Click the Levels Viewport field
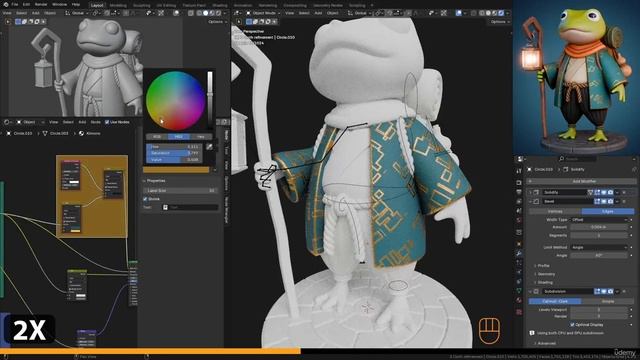Screen dimensions: 640x360 [x=598, y=310]
